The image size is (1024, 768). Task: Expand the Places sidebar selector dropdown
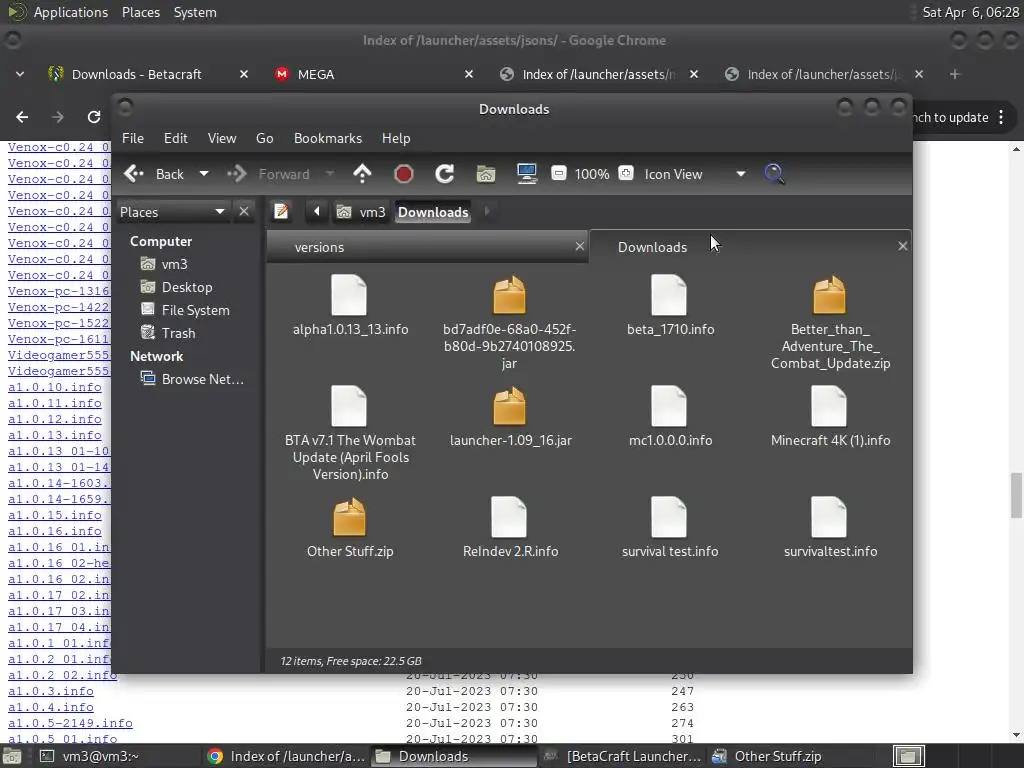(x=173, y=212)
